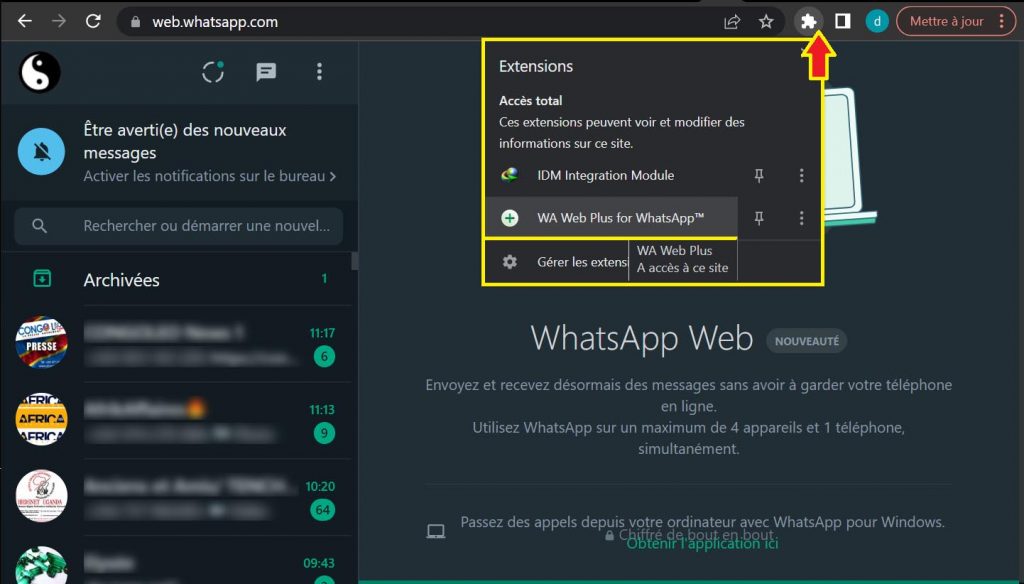Image resolution: width=1024 pixels, height=584 pixels.
Task: Click the green plus WA Web Plus icon
Action: click(x=509, y=218)
